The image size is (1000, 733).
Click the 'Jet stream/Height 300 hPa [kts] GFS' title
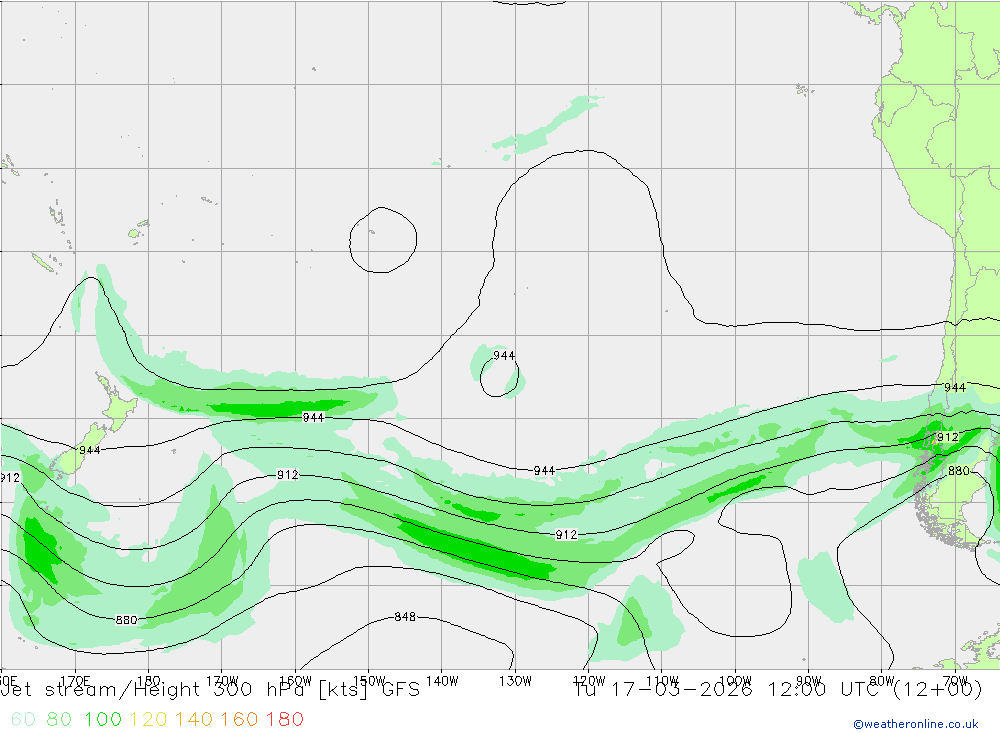[210, 690]
